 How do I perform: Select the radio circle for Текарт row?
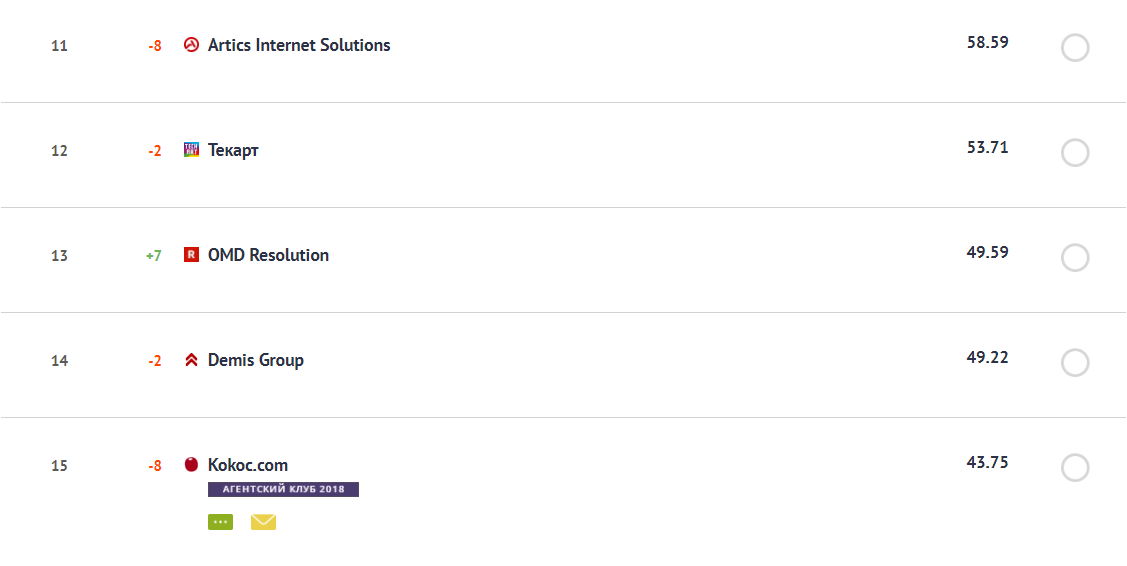point(1075,153)
